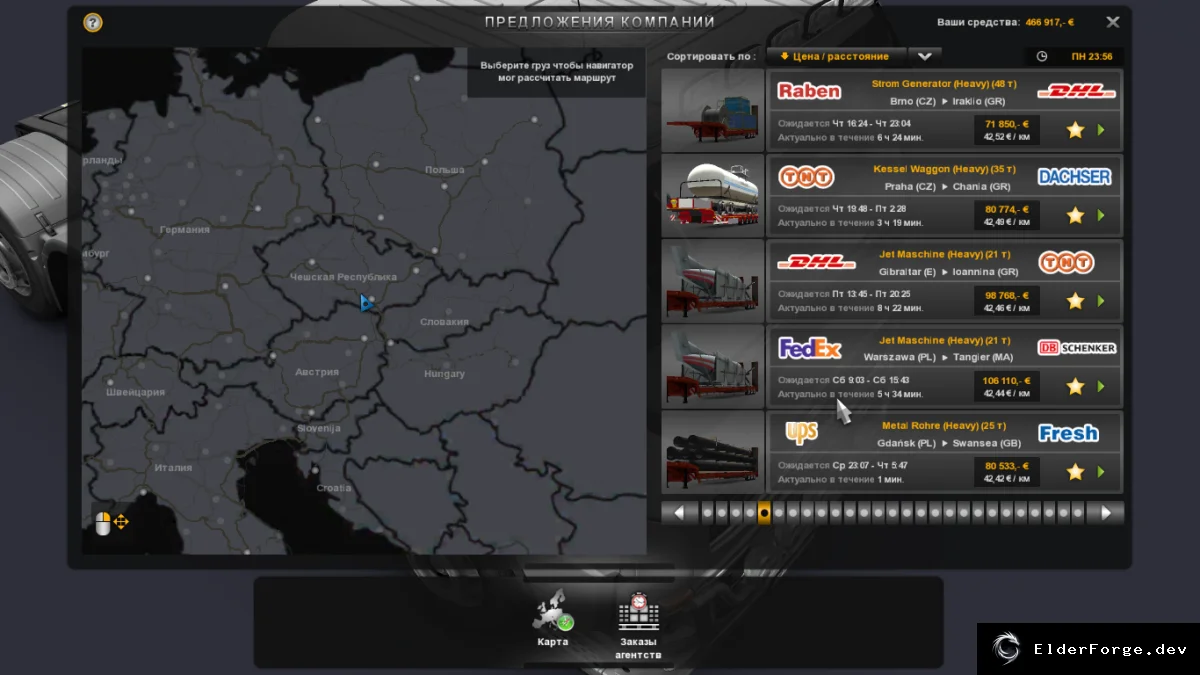This screenshot has height=675, width=1200.
Task: Go to the previous page of offers
Action: [x=680, y=513]
